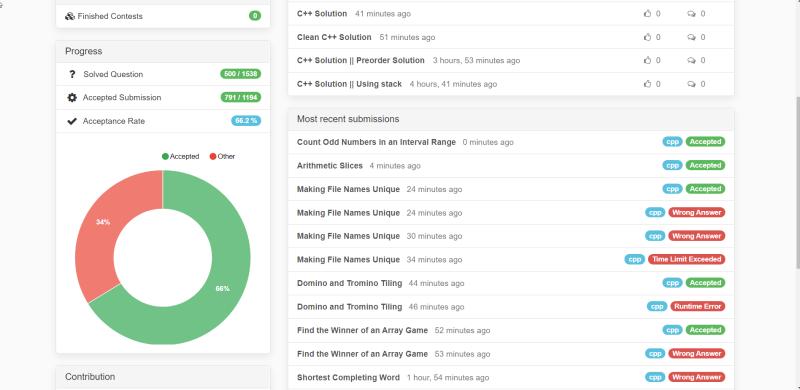Toggle the Other legend item in chart

pos(222,156)
